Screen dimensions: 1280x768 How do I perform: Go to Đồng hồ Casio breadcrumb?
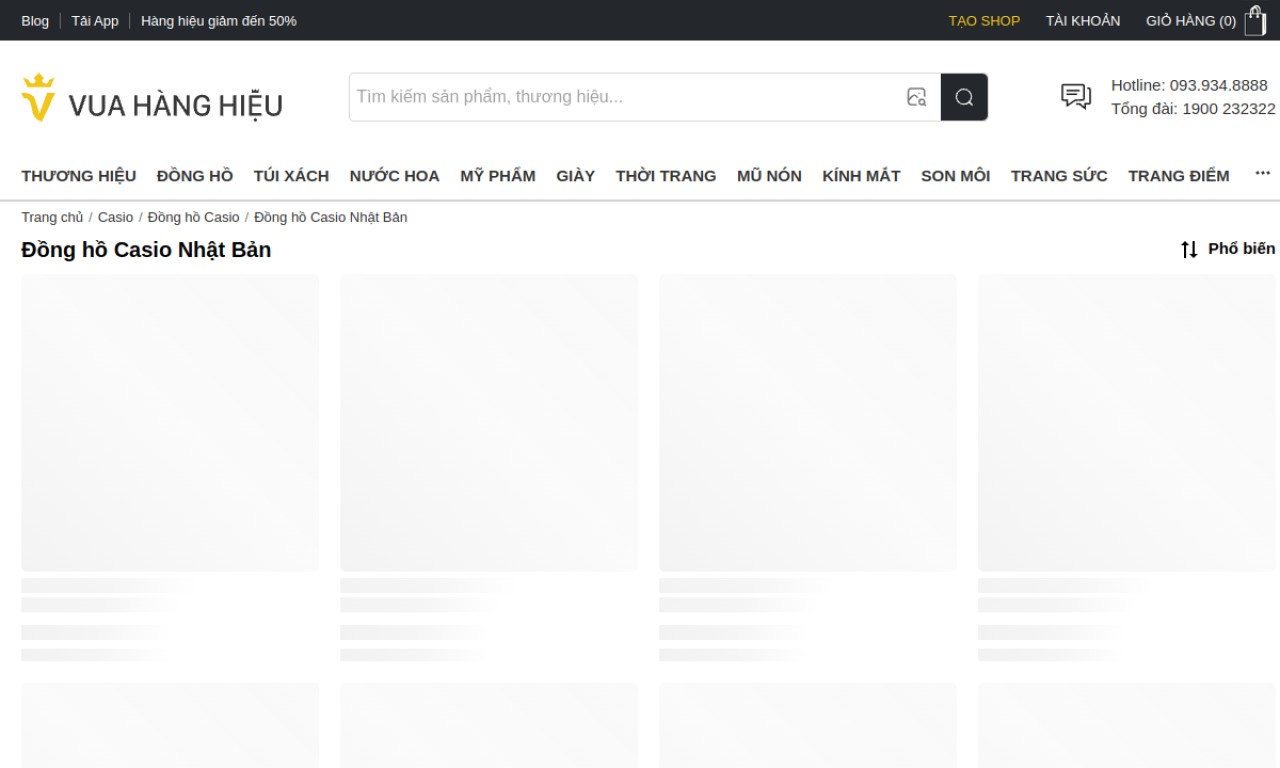pyautogui.click(x=193, y=217)
